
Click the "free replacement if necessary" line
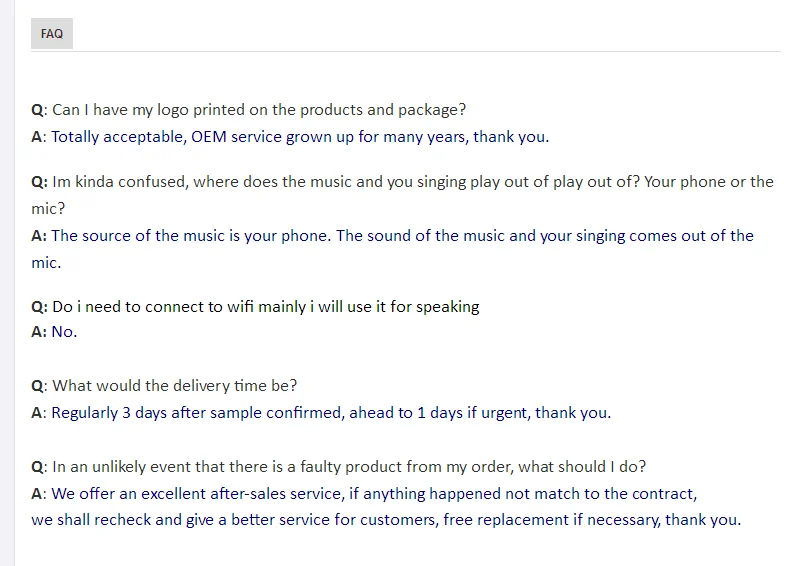click(386, 520)
